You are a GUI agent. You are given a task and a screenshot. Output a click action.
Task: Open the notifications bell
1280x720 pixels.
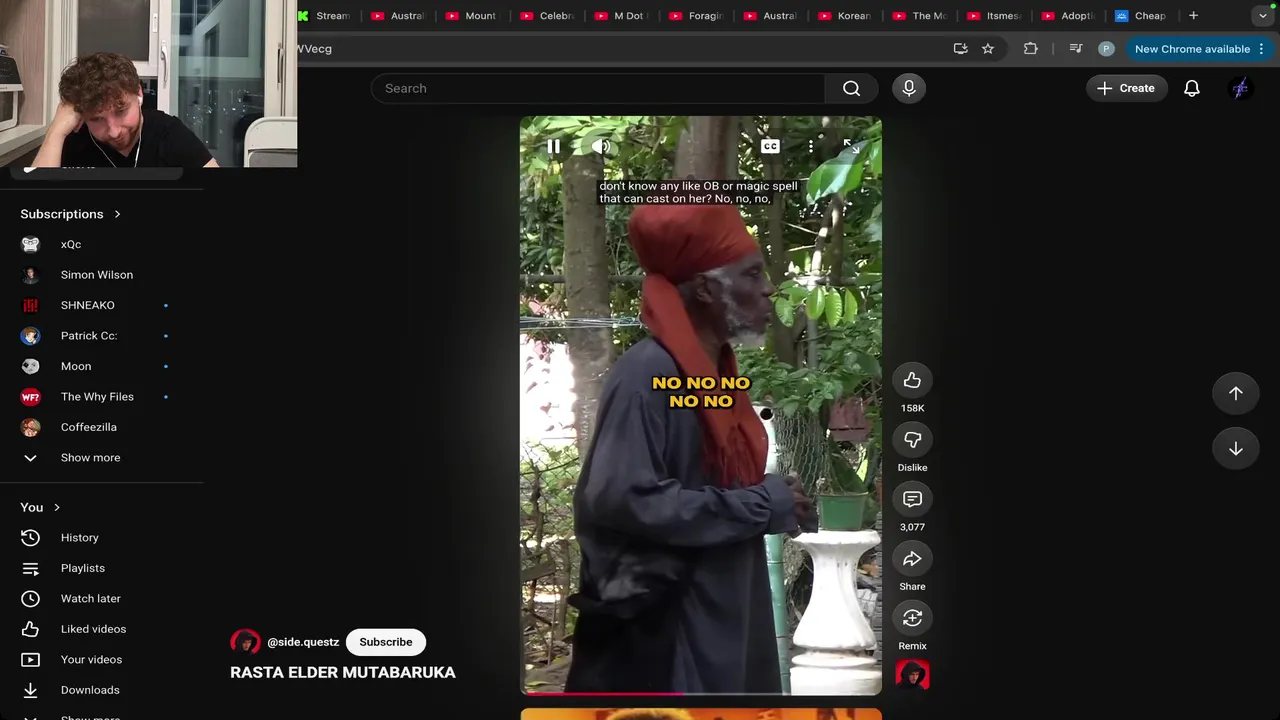pos(1192,88)
